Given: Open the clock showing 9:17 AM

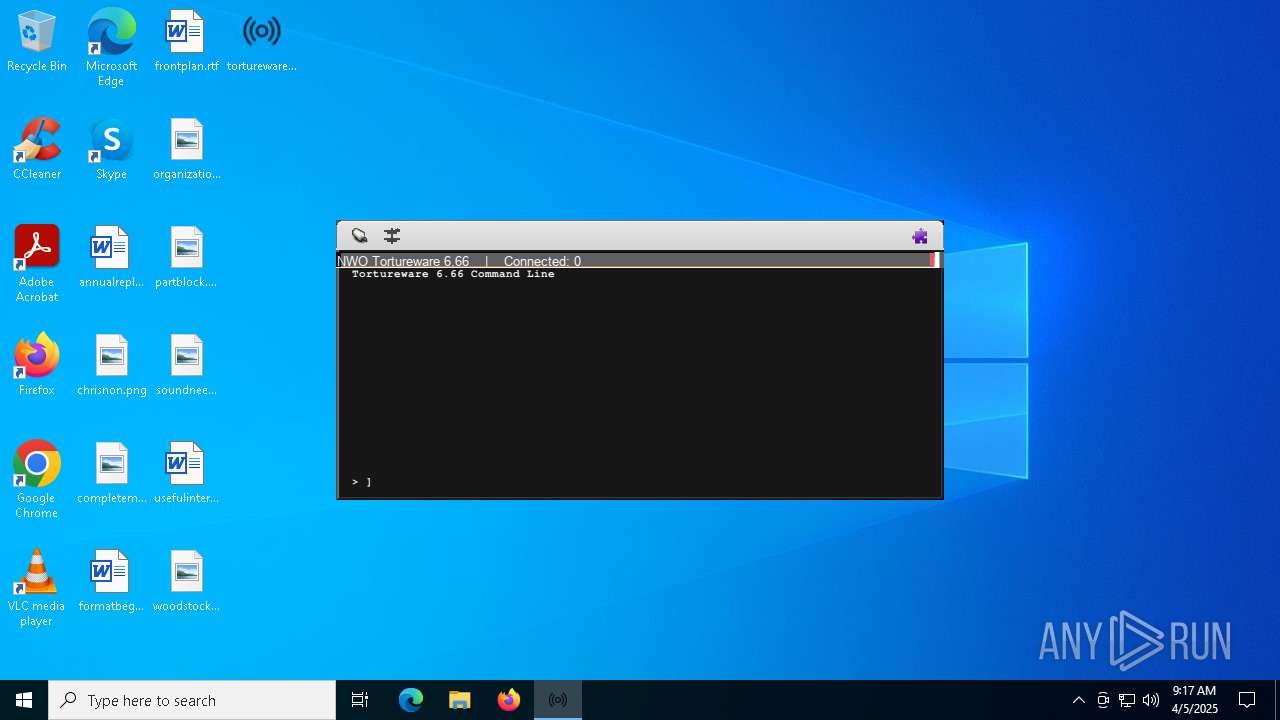Looking at the screenshot, I should [1194, 700].
